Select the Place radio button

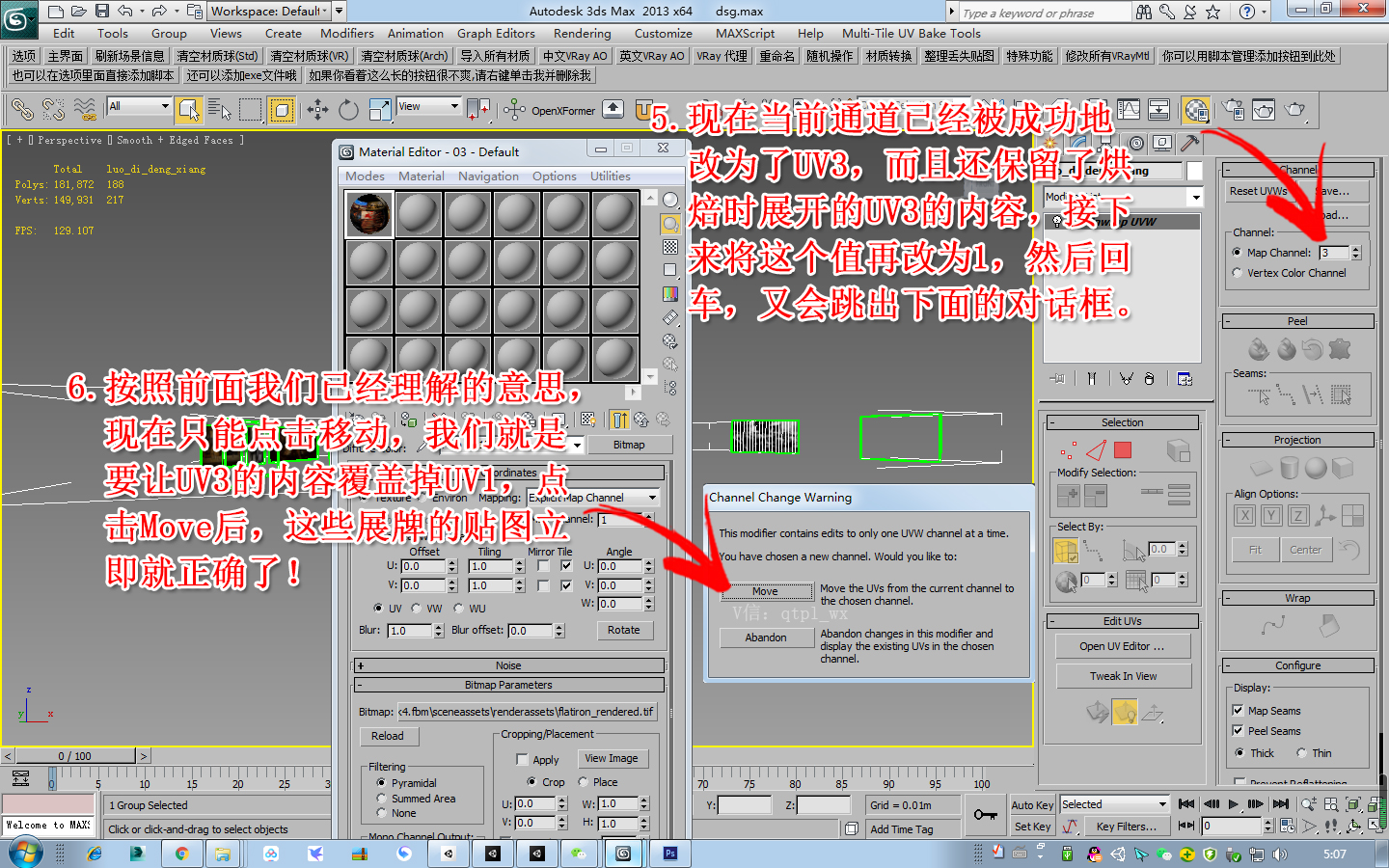[583, 782]
